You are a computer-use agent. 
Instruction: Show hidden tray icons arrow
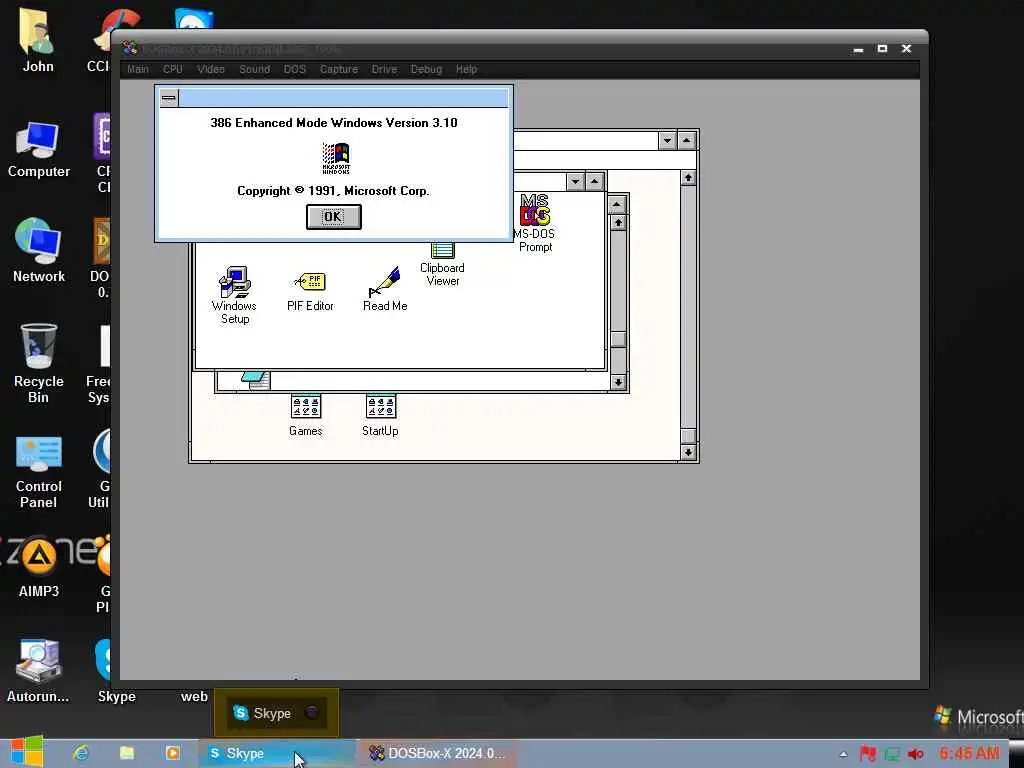tap(843, 754)
